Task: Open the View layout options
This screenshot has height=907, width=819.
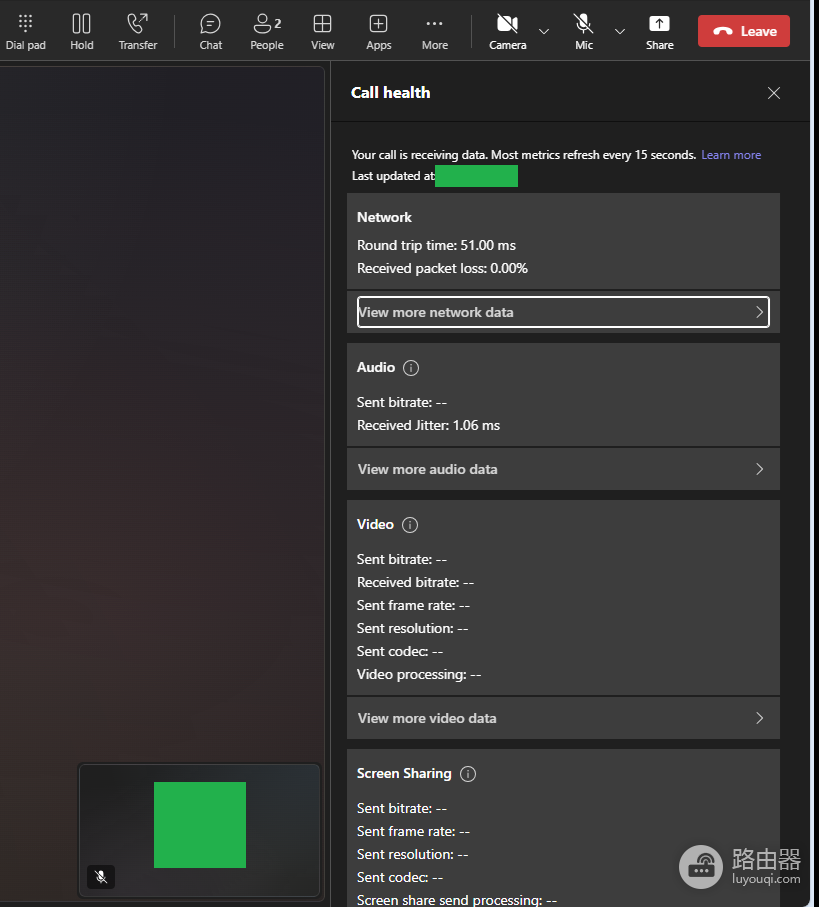Action: click(322, 32)
